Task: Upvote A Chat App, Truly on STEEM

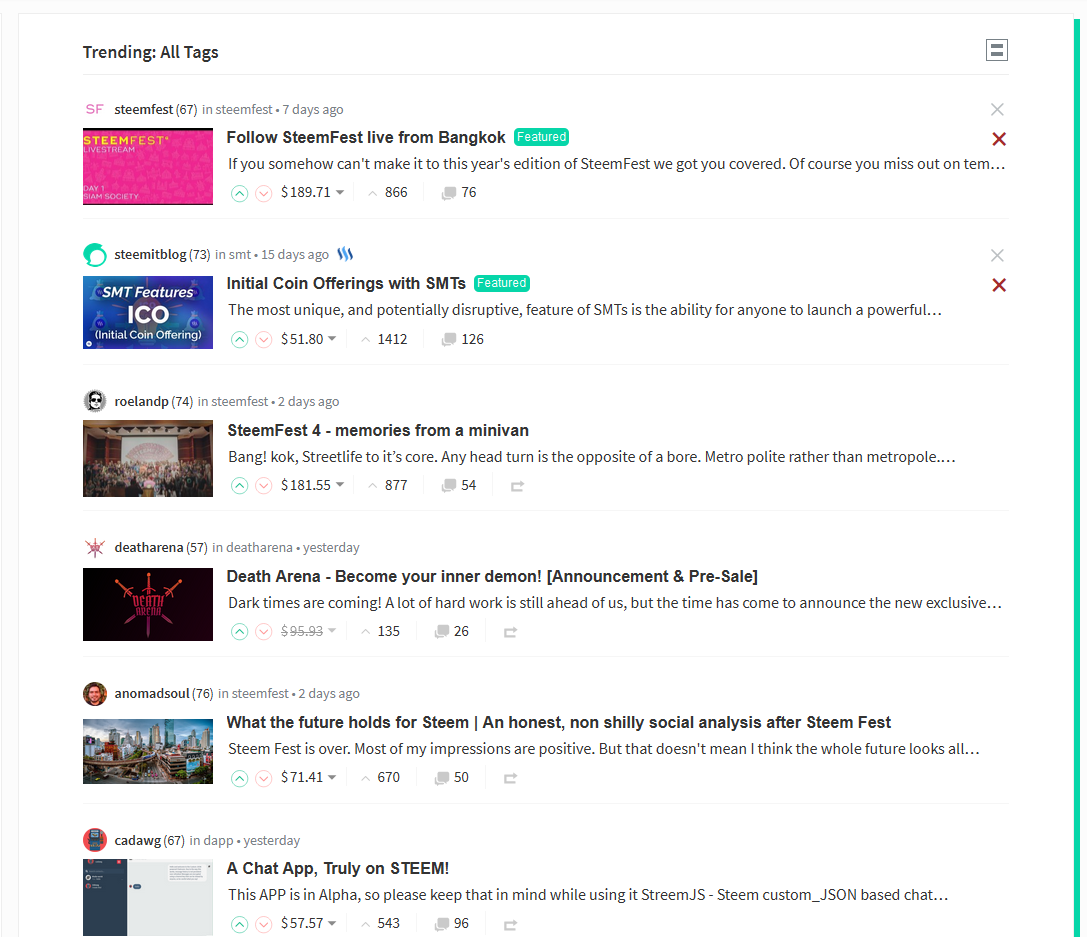Action: click(239, 925)
